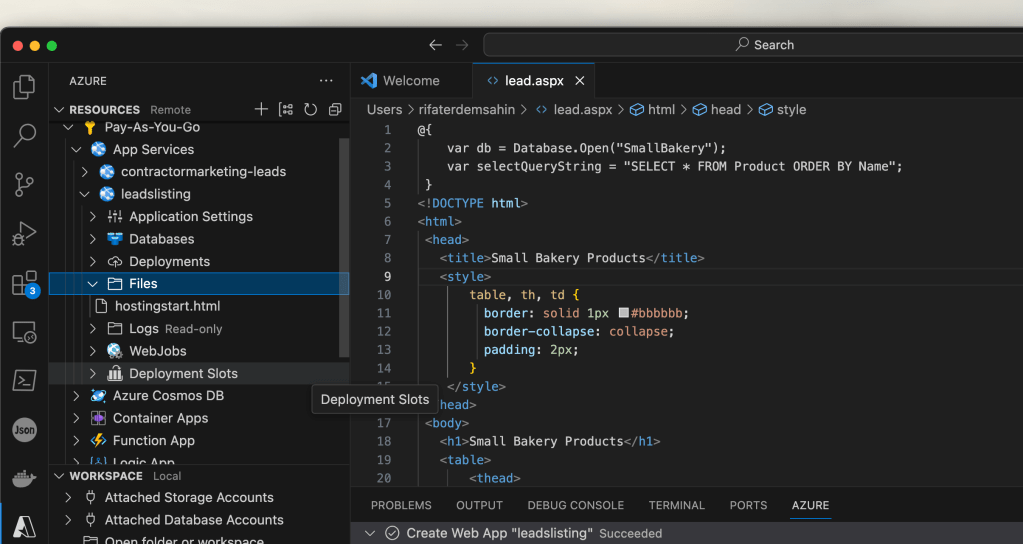Image resolution: width=1023 pixels, height=544 pixels.
Task: Open the Search view in the activity bar
Action: point(24,135)
